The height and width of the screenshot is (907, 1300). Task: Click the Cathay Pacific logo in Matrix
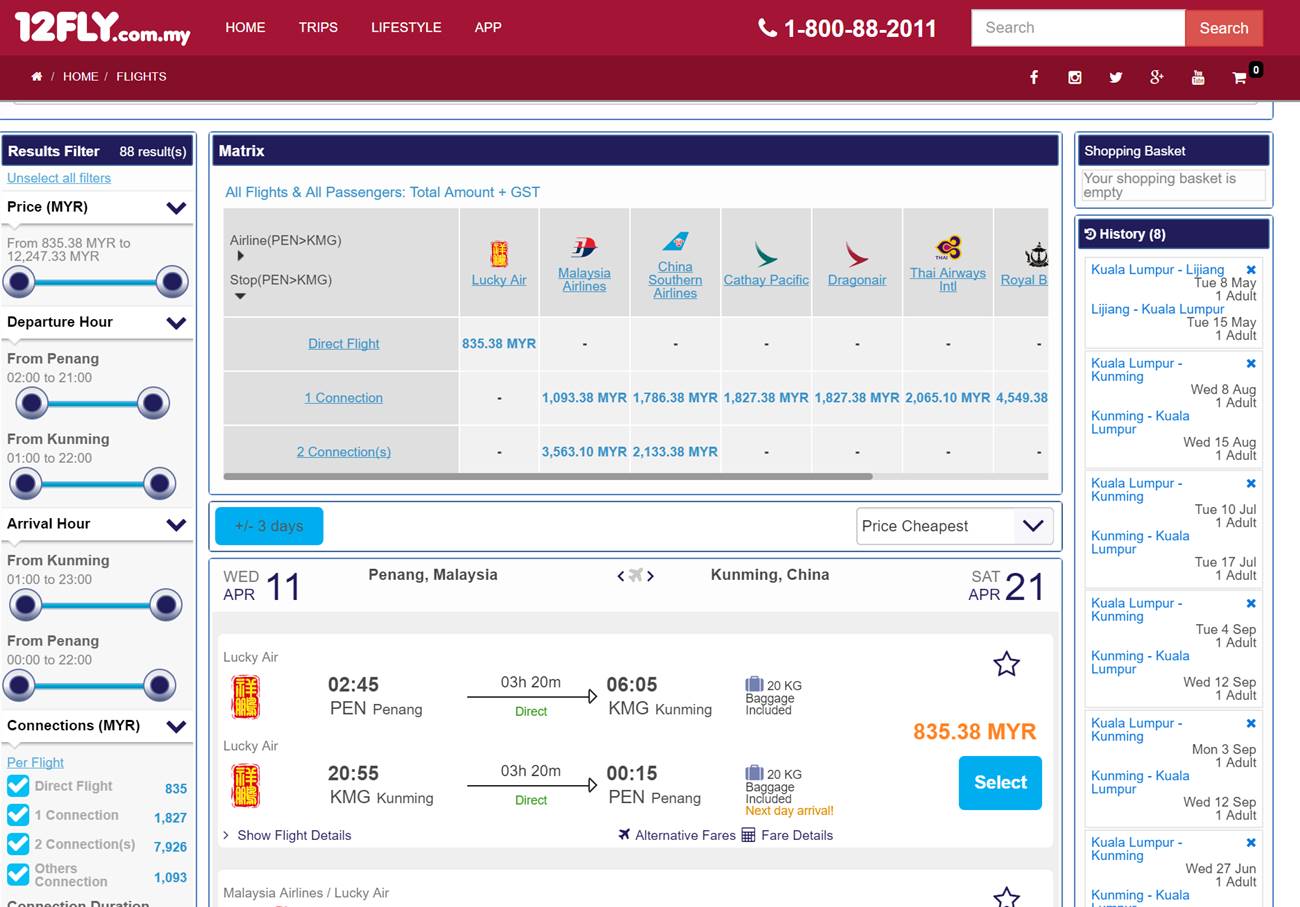click(x=766, y=254)
